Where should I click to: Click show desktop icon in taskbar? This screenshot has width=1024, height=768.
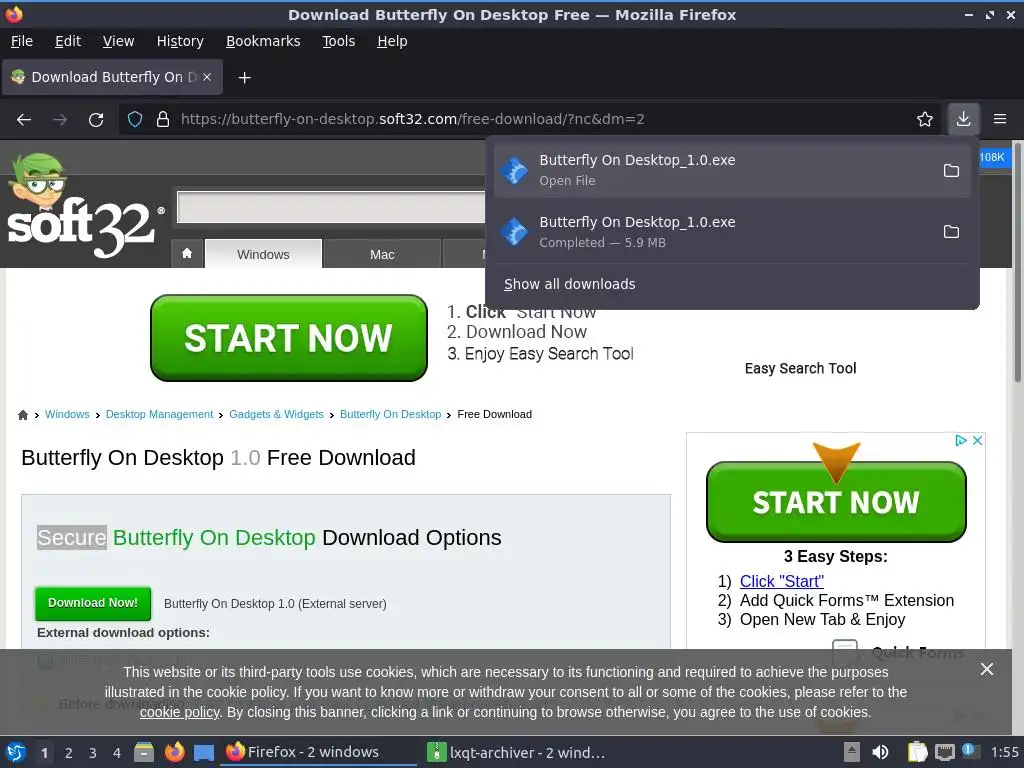tap(204, 752)
